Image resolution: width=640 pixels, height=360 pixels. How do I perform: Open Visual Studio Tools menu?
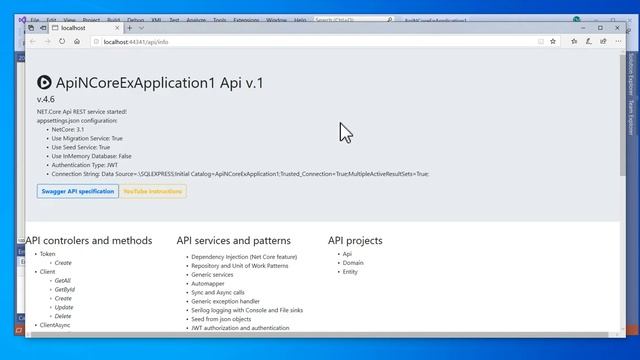(x=219, y=20)
